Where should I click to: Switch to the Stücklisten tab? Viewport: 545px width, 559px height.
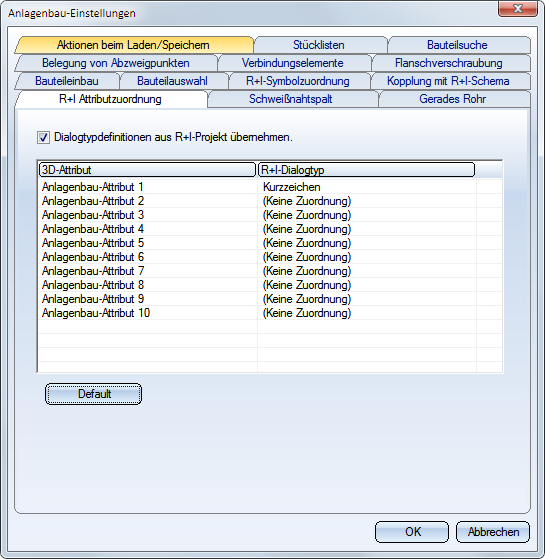[319, 45]
